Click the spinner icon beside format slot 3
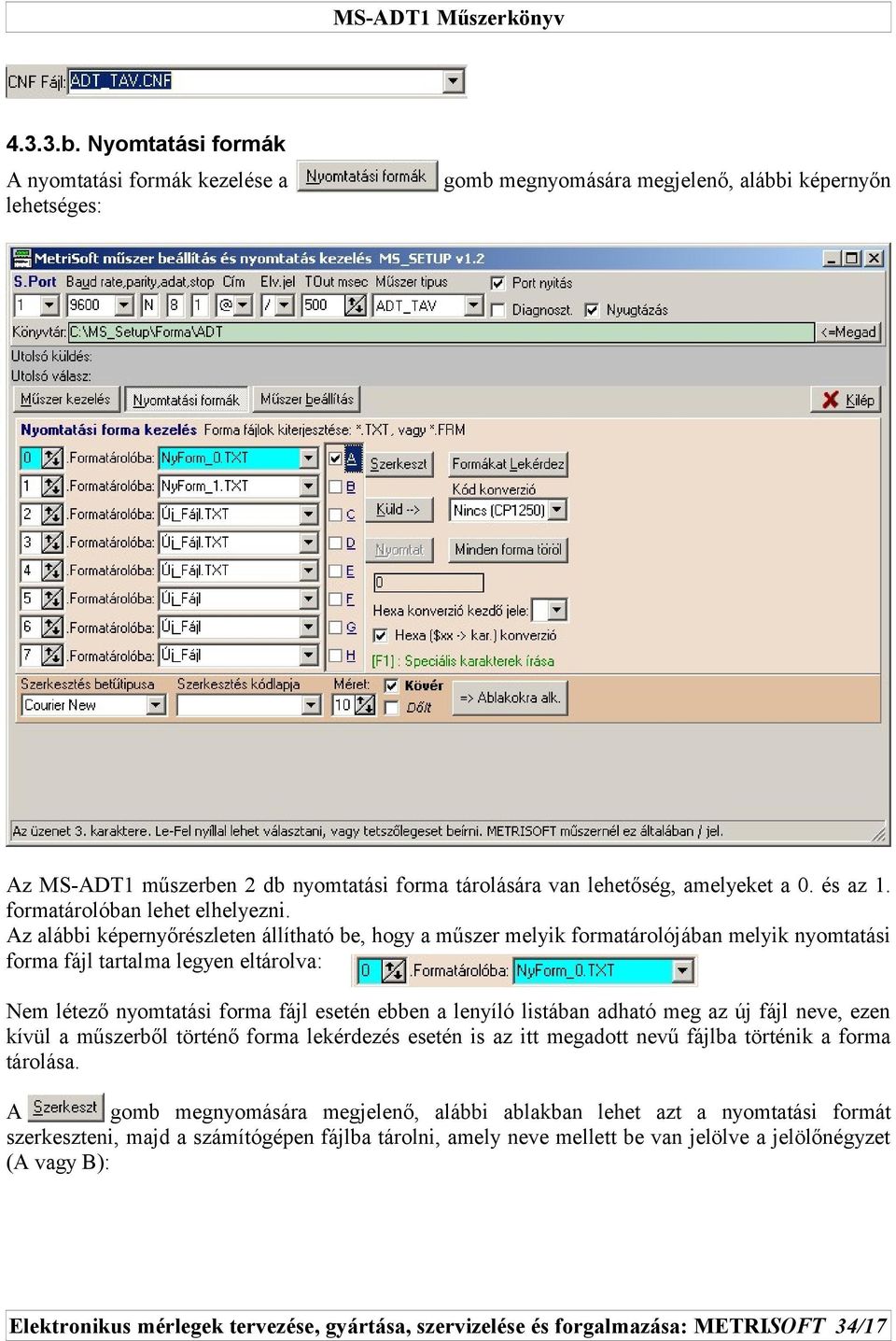 (x=52, y=543)
